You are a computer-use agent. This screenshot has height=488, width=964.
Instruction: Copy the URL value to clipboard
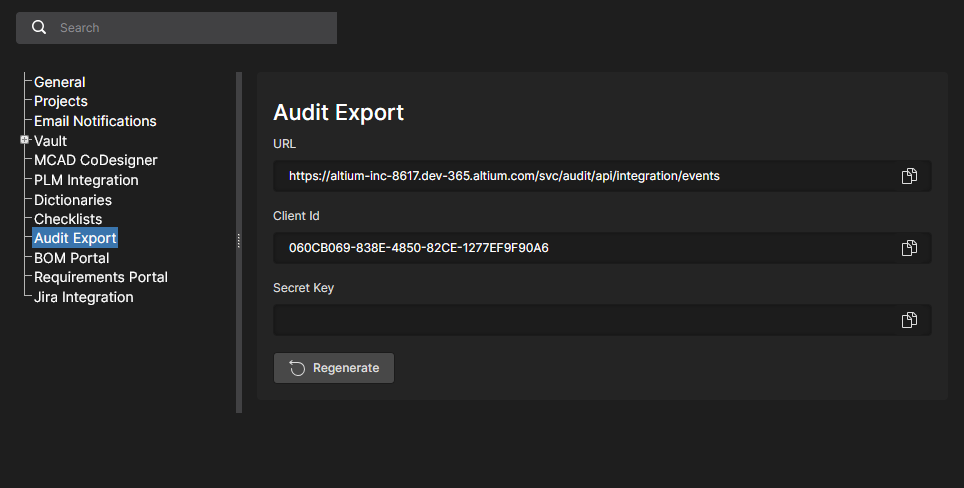coord(909,176)
